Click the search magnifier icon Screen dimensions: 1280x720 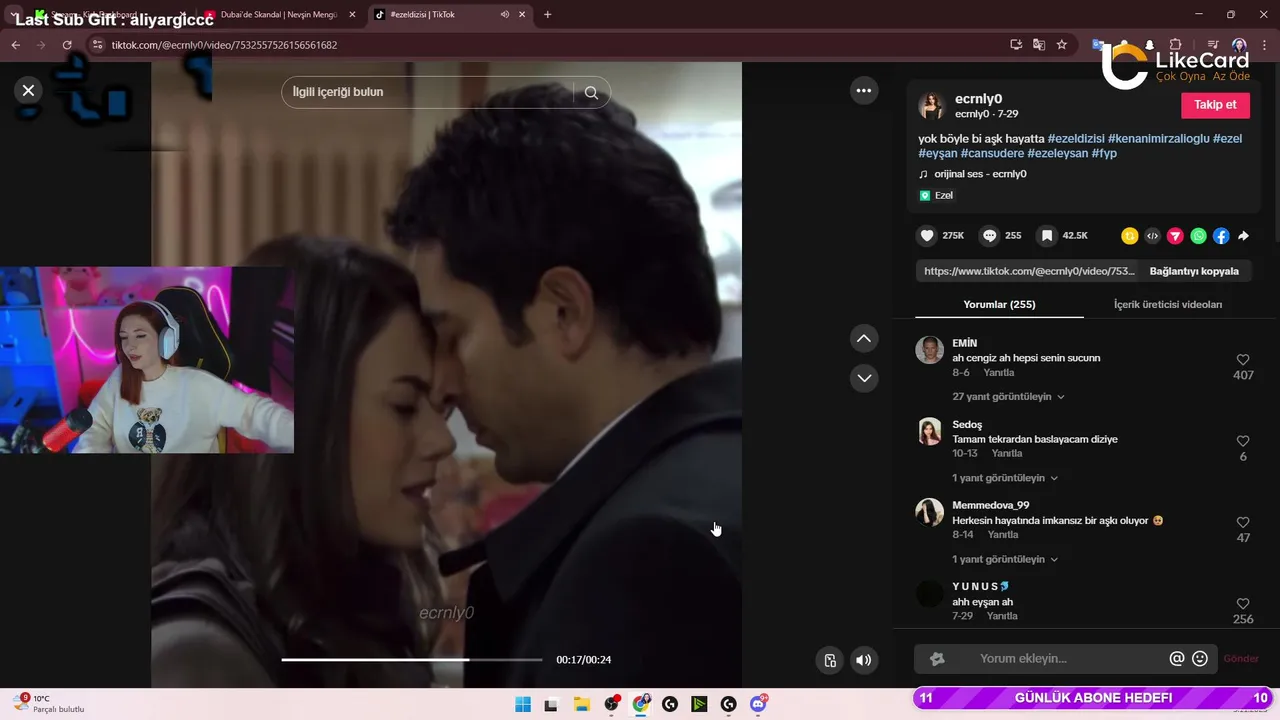coord(591,92)
